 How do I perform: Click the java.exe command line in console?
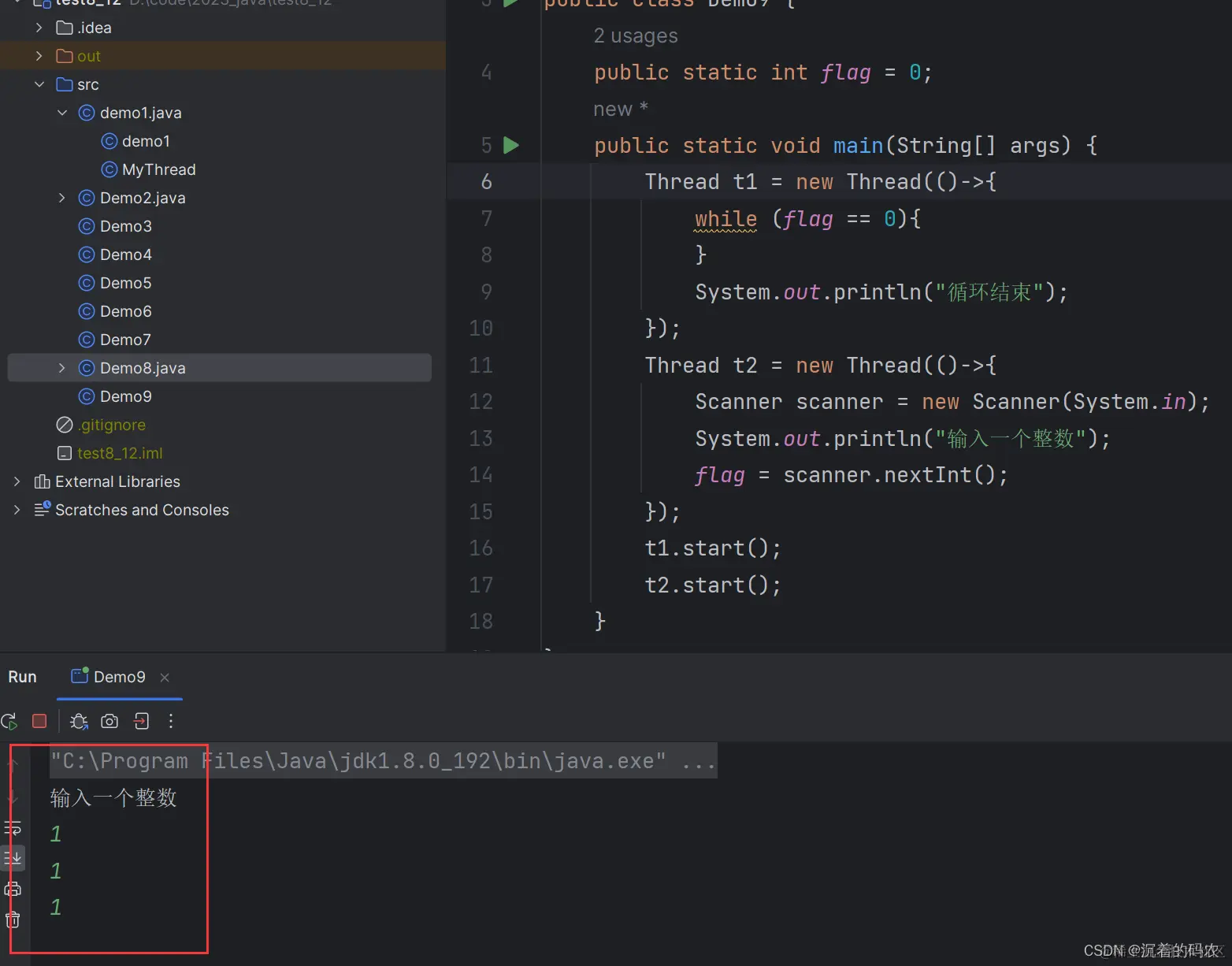point(384,761)
